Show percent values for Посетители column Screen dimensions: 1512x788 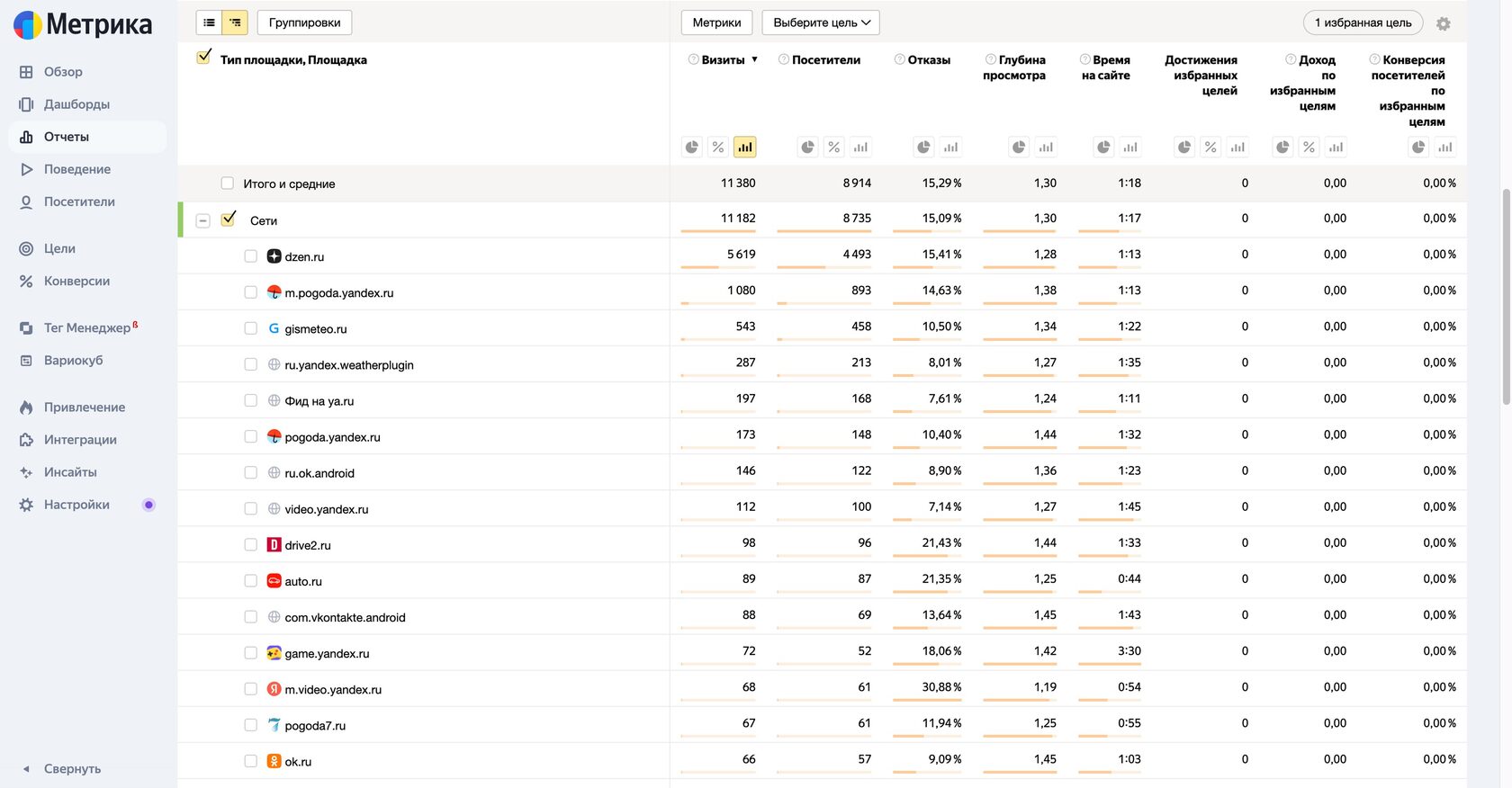click(x=834, y=147)
